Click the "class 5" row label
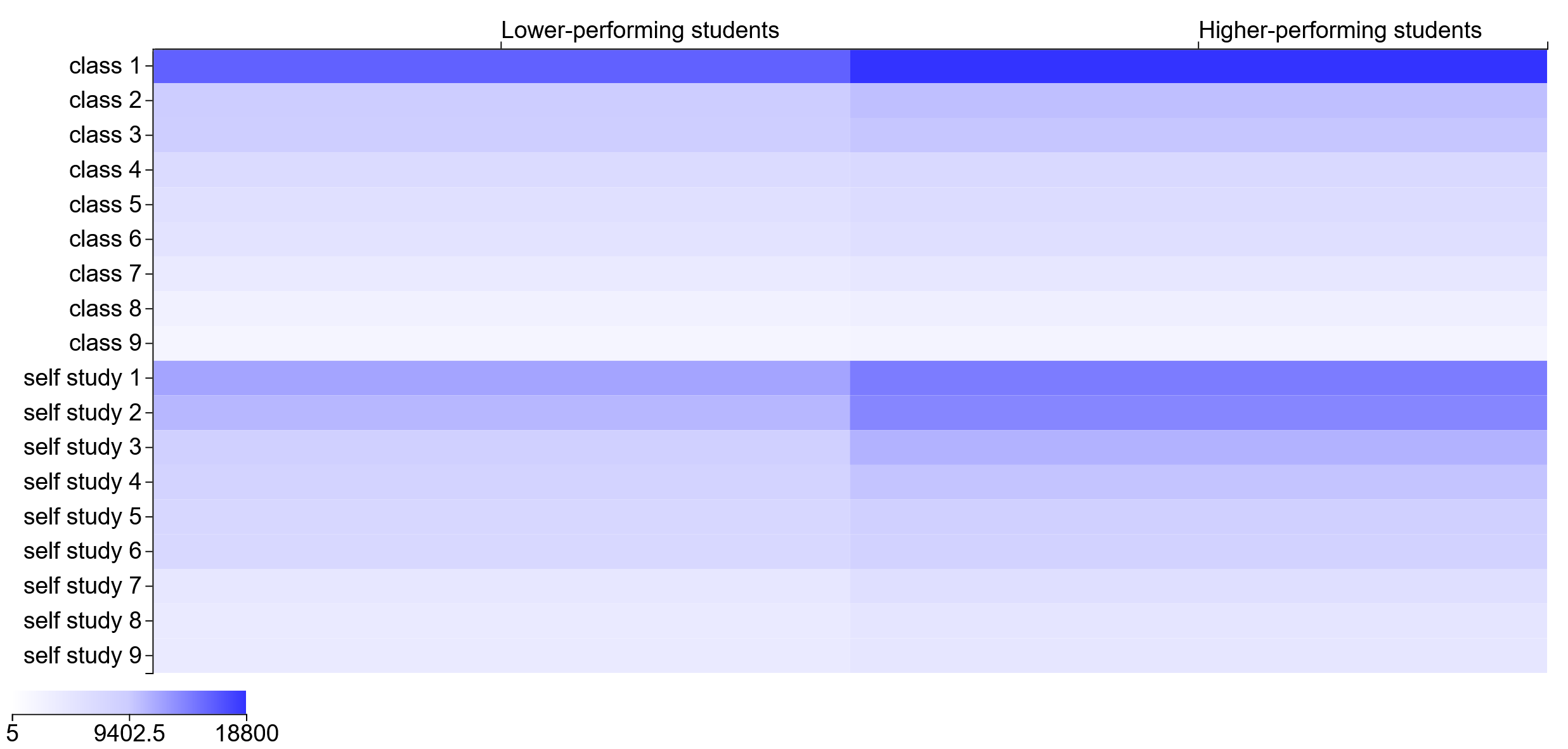 105,205
